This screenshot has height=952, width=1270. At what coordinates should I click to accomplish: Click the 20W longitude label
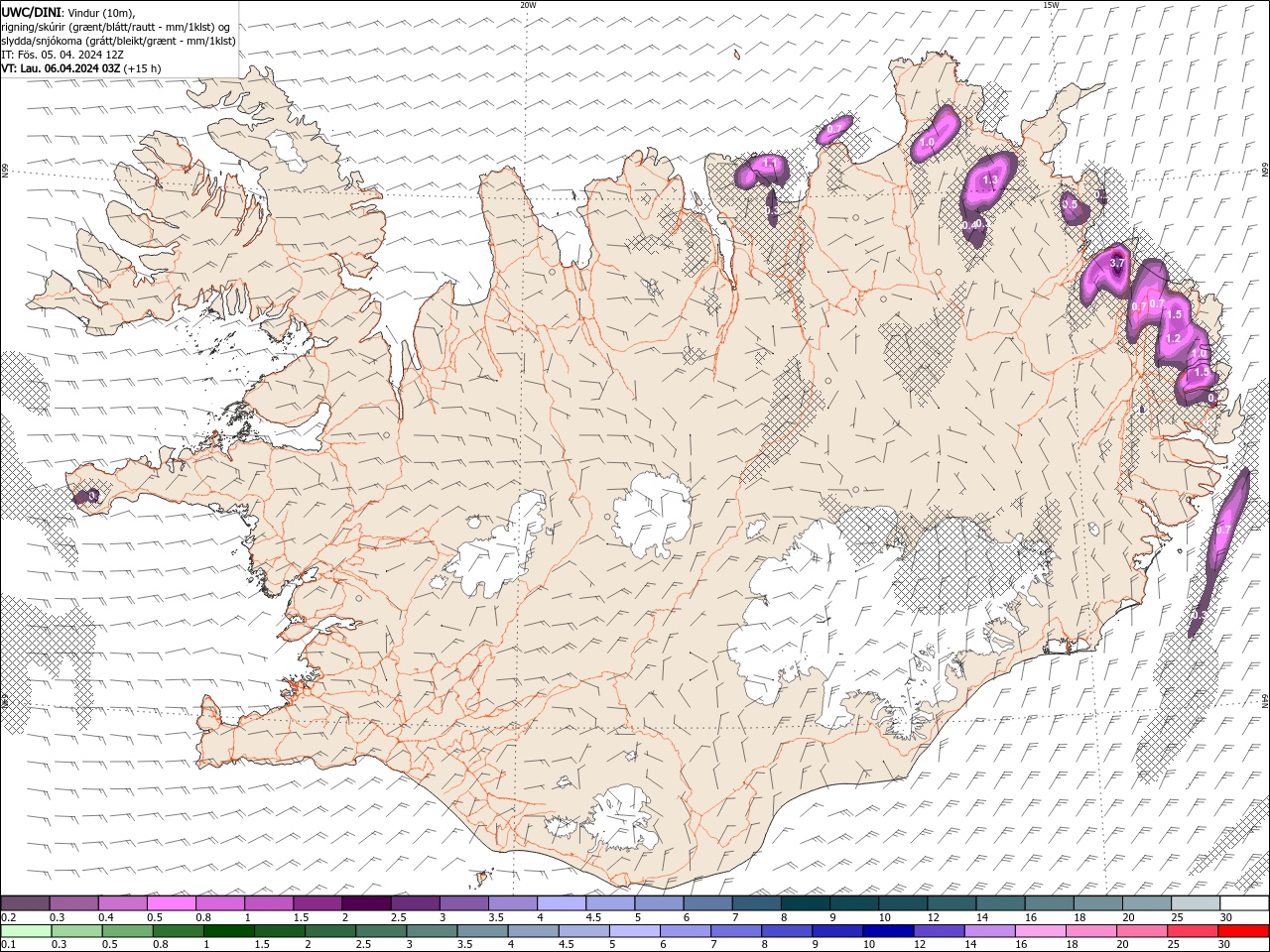tap(529, 5)
